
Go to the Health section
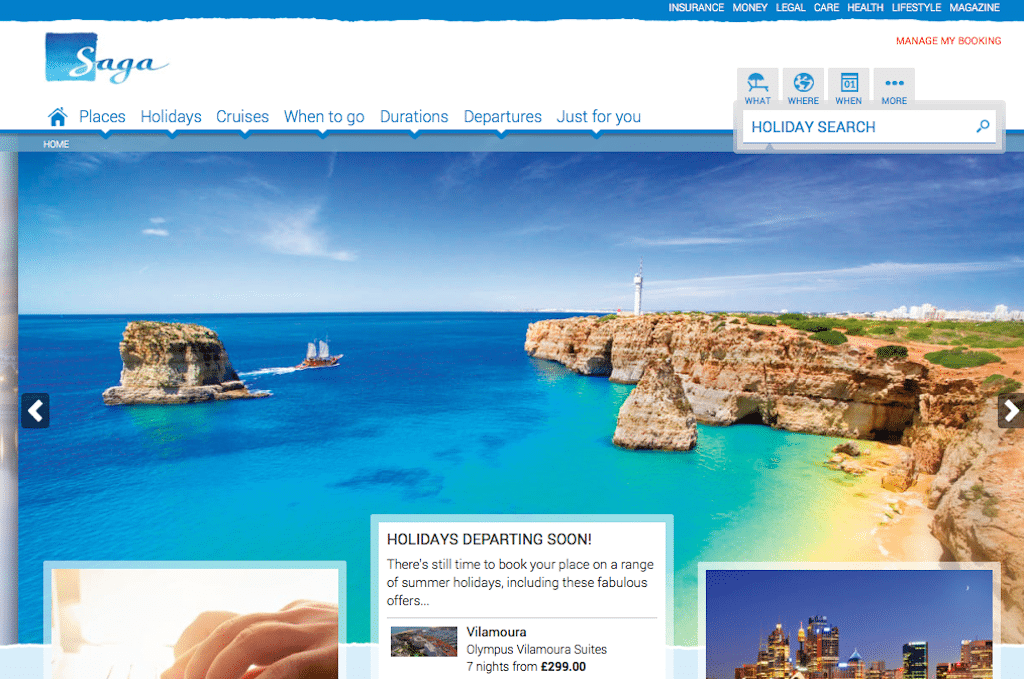(865, 8)
